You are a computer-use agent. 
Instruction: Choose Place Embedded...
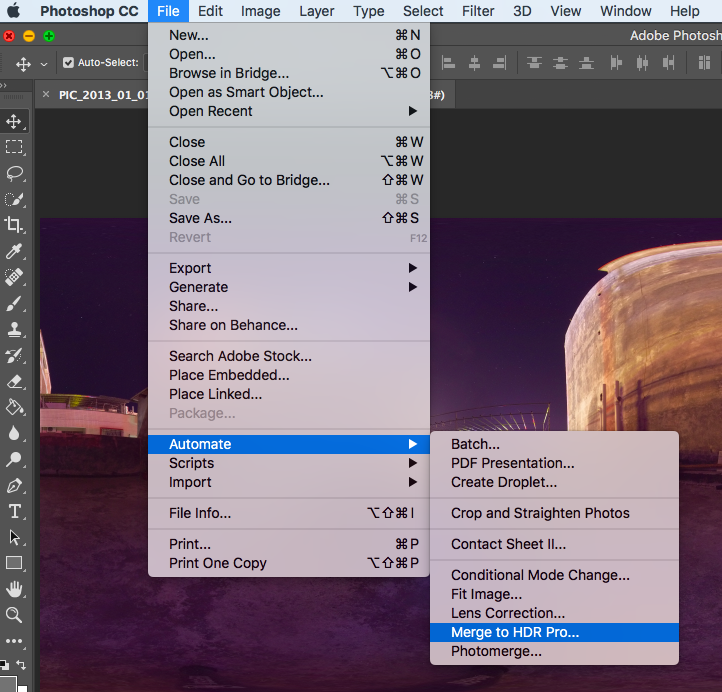[289, 375]
